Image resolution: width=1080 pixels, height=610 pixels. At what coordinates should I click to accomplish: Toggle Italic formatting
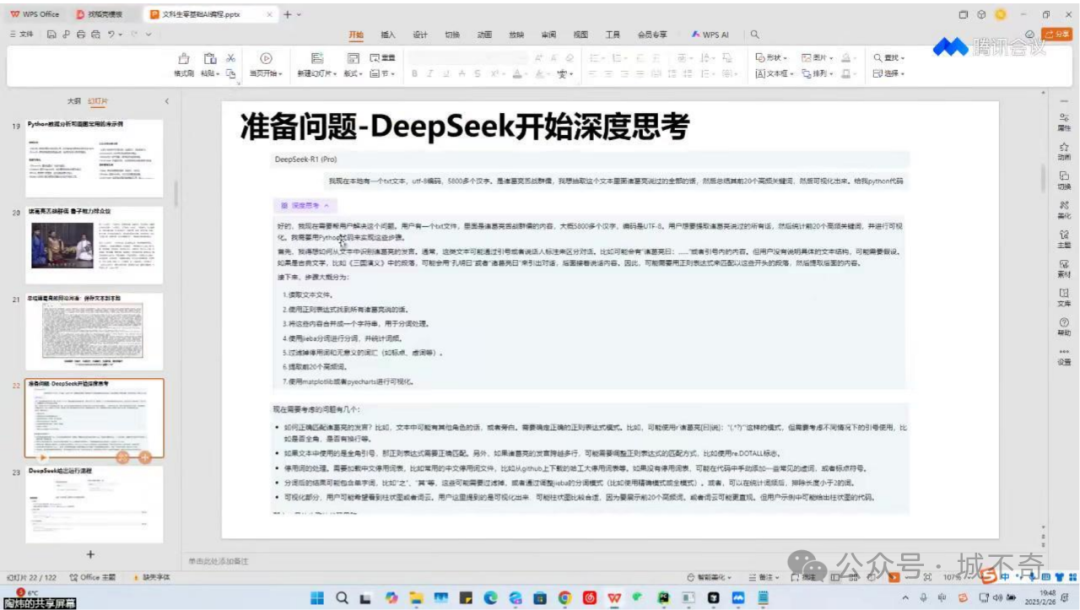pos(430,74)
